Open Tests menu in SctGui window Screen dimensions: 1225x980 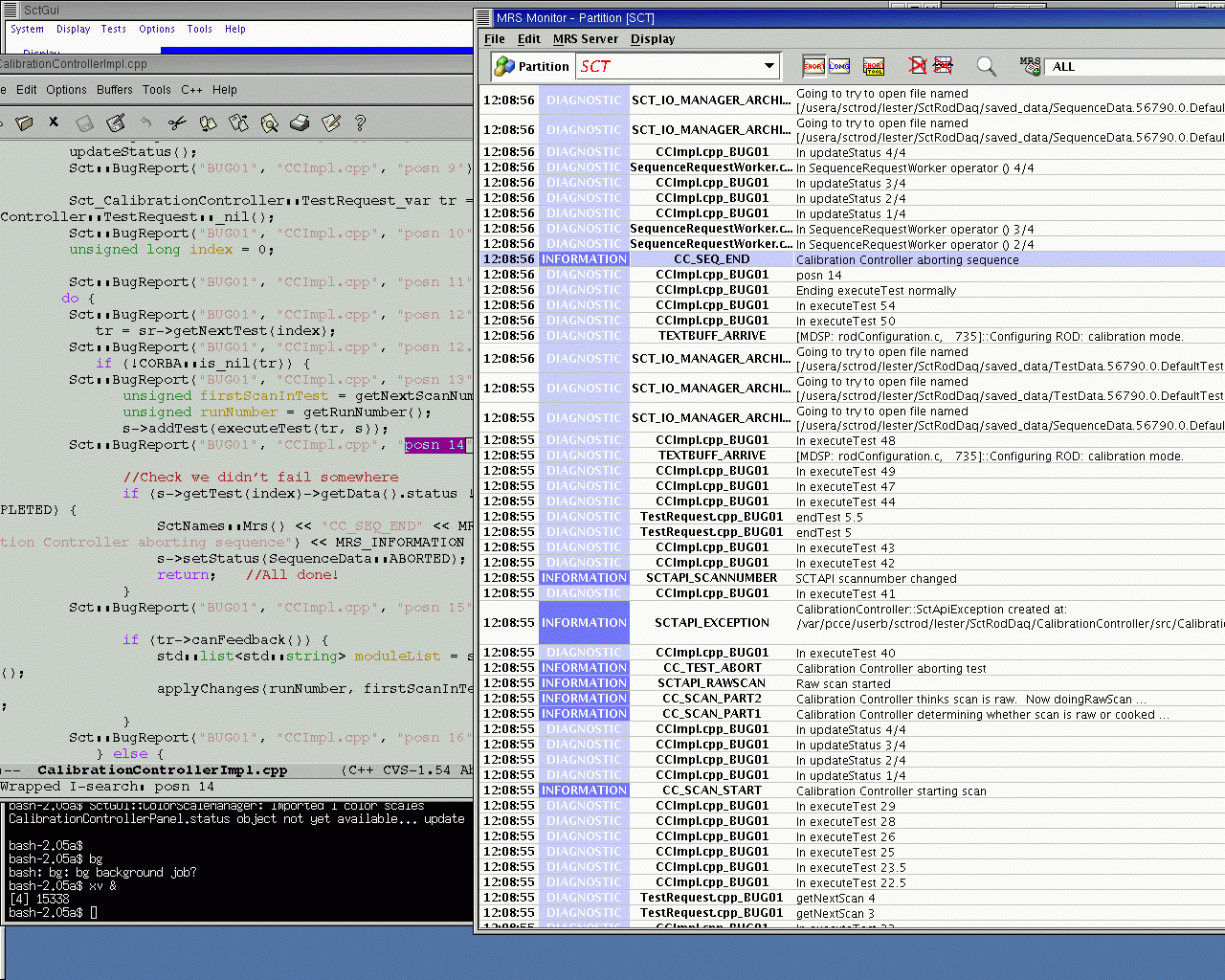[x=114, y=29]
